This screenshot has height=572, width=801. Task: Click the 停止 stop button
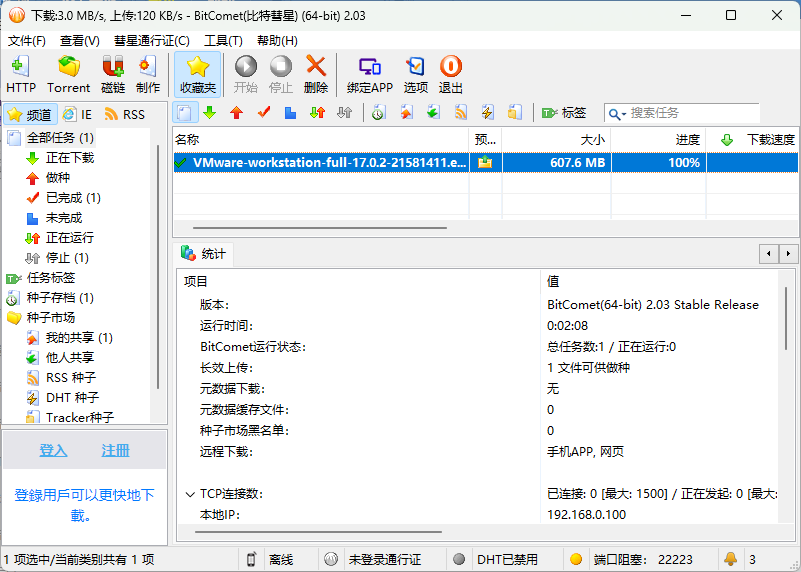280,74
